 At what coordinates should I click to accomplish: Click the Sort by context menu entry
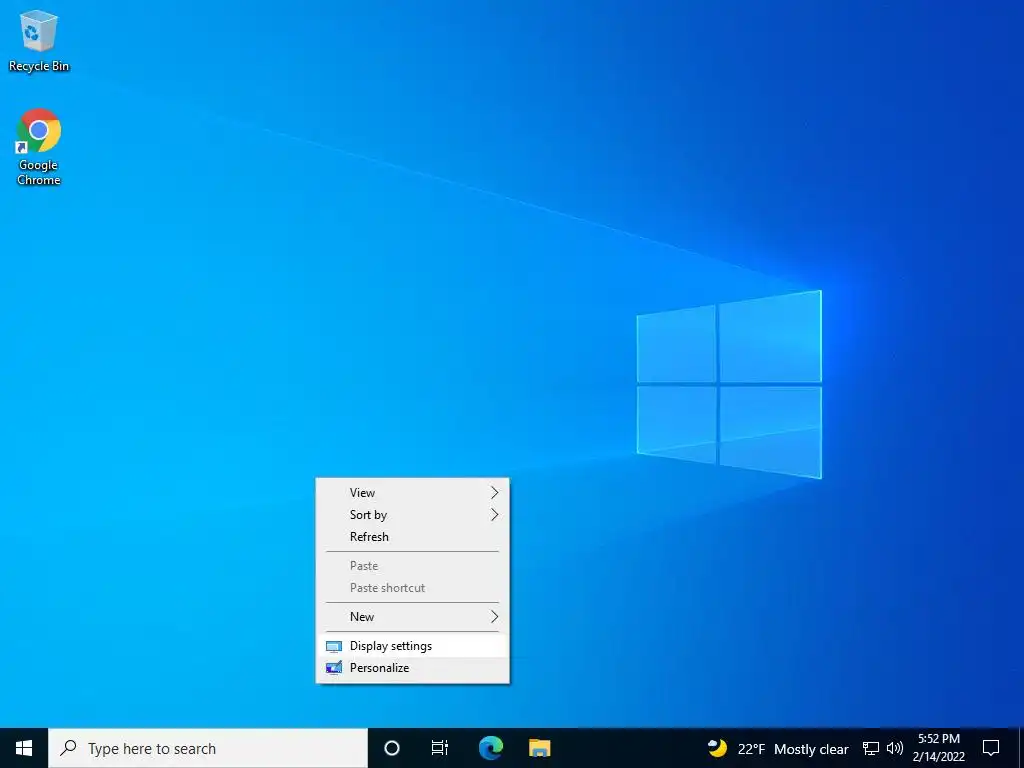tap(412, 515)
